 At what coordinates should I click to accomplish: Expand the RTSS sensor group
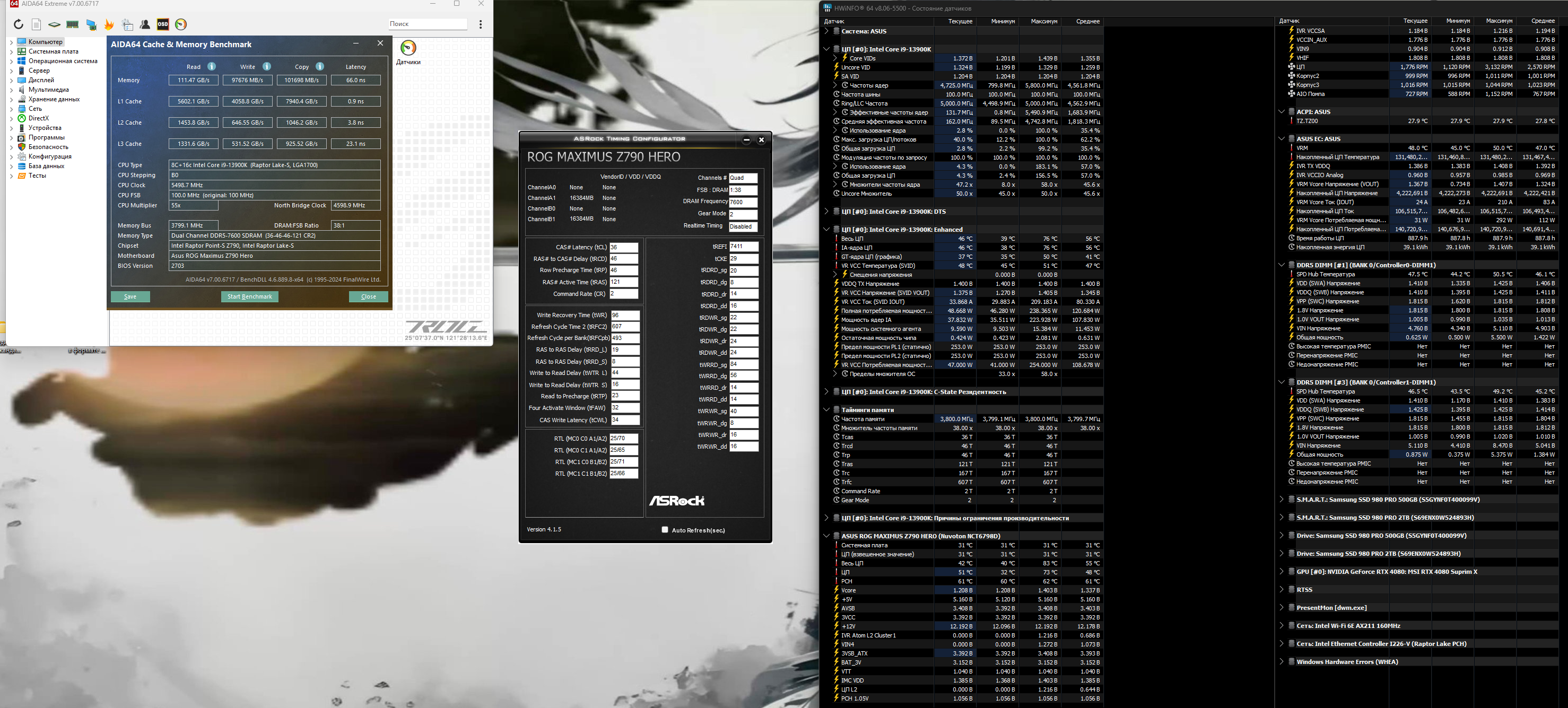[1280, 589]
